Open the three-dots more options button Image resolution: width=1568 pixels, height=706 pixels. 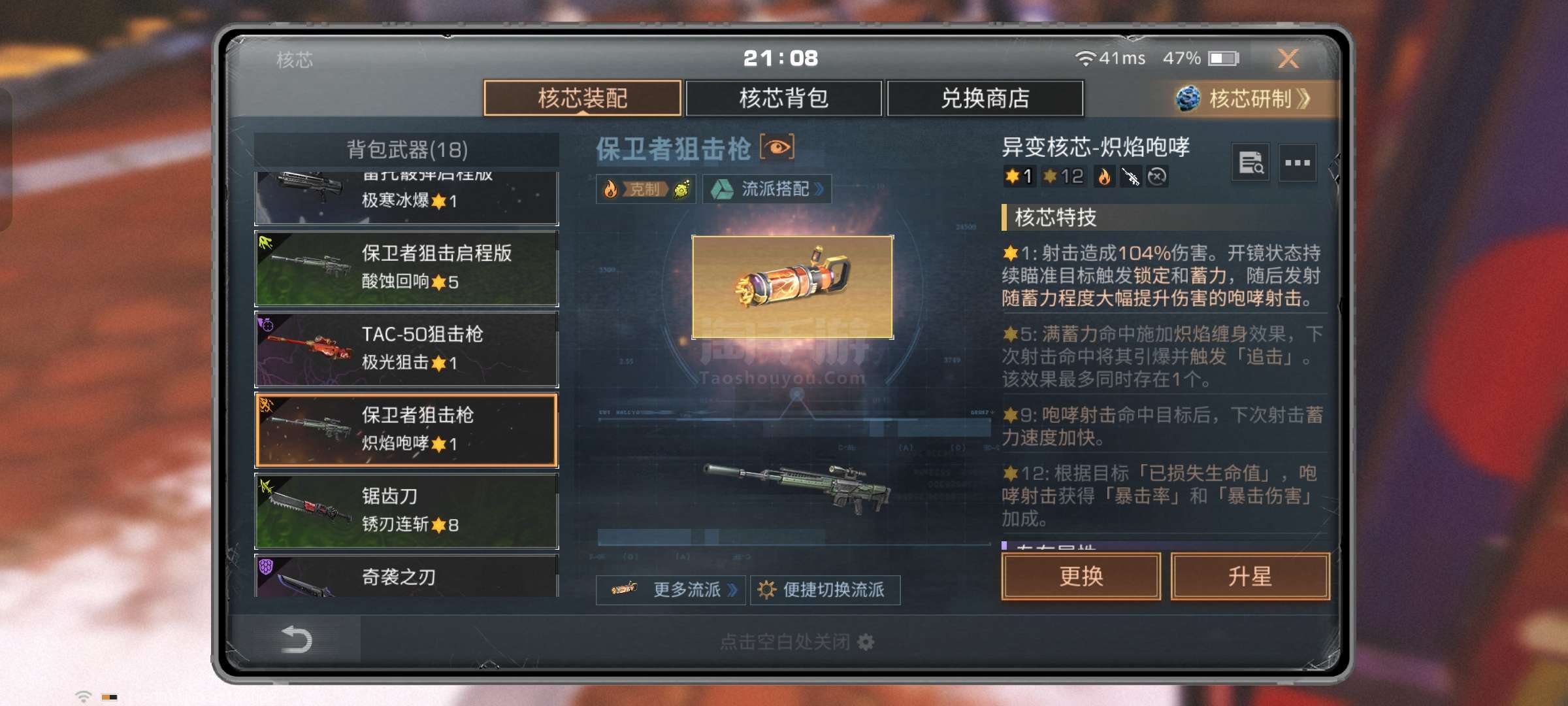[1297, 163]
